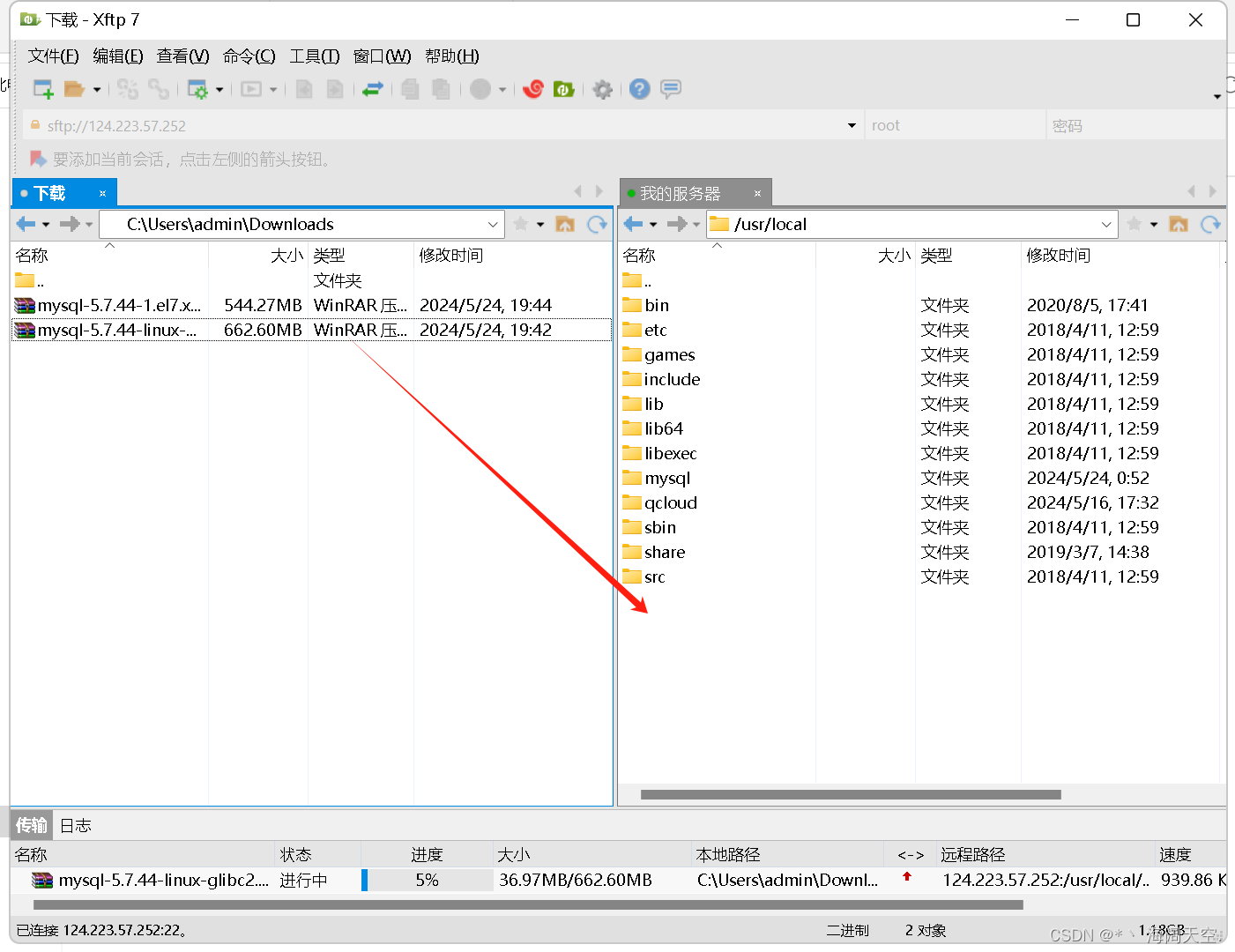Image resolution: width=1235 pixels, height=952 pixels.
Task: Click the Copy toolbar icon
Action: pos(410,89)
